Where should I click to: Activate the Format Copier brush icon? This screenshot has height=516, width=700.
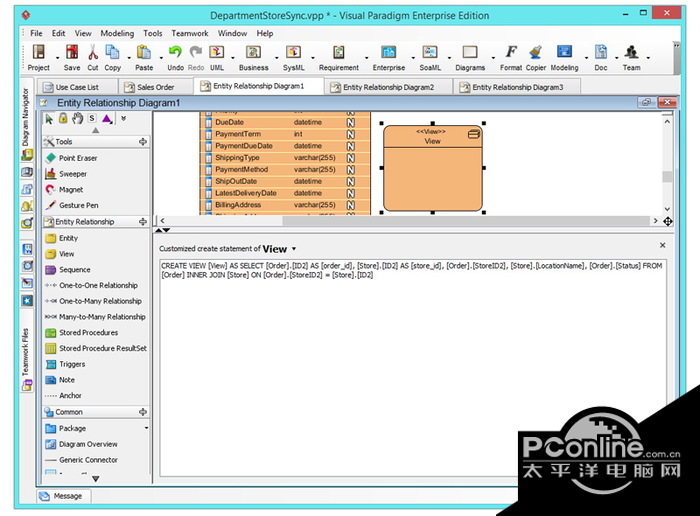click(x=536, y=52)
